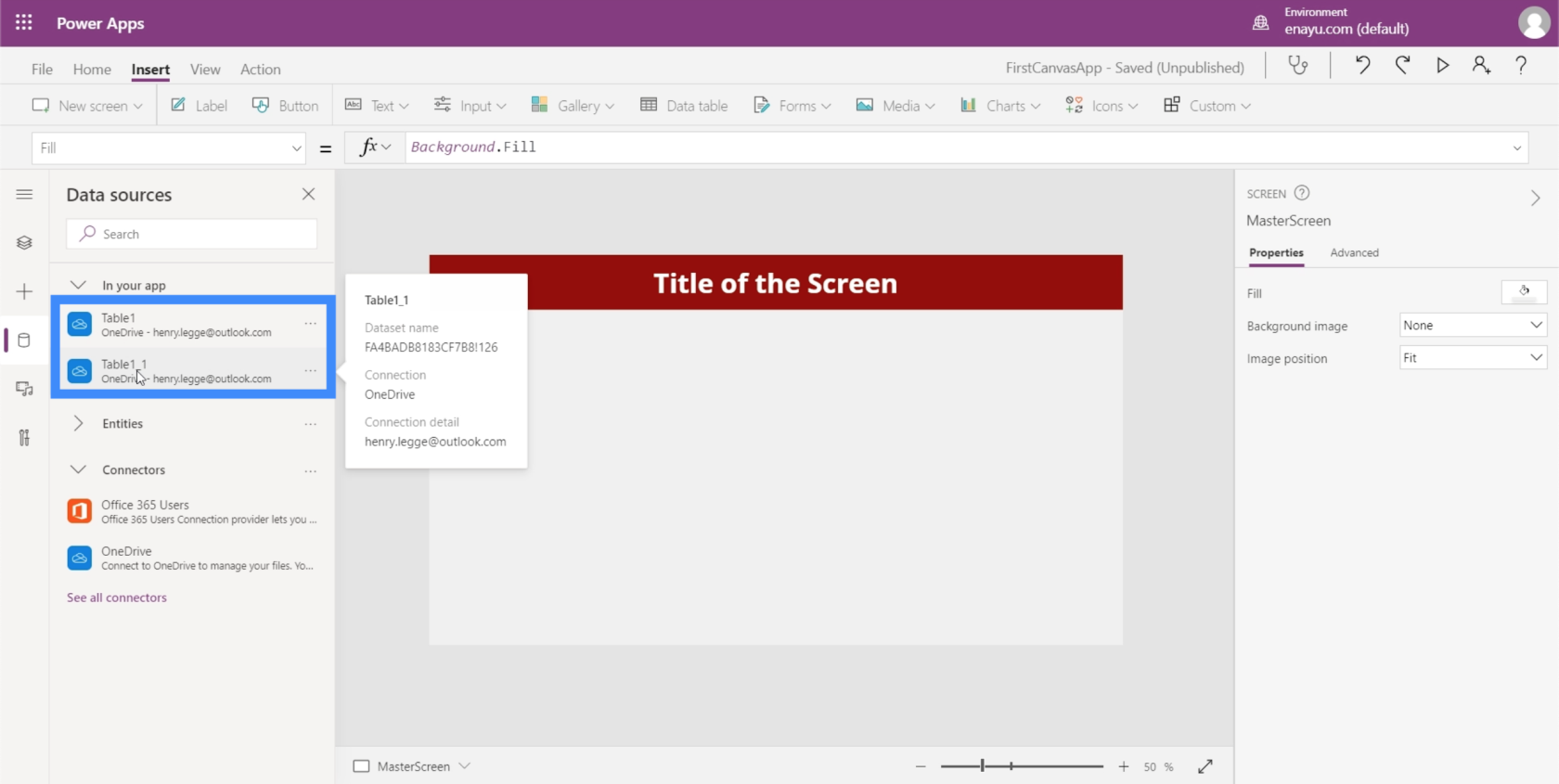The image size is (1559, 784).
Task: Share the app via person icon
Action: click(x=1481, y=65)
